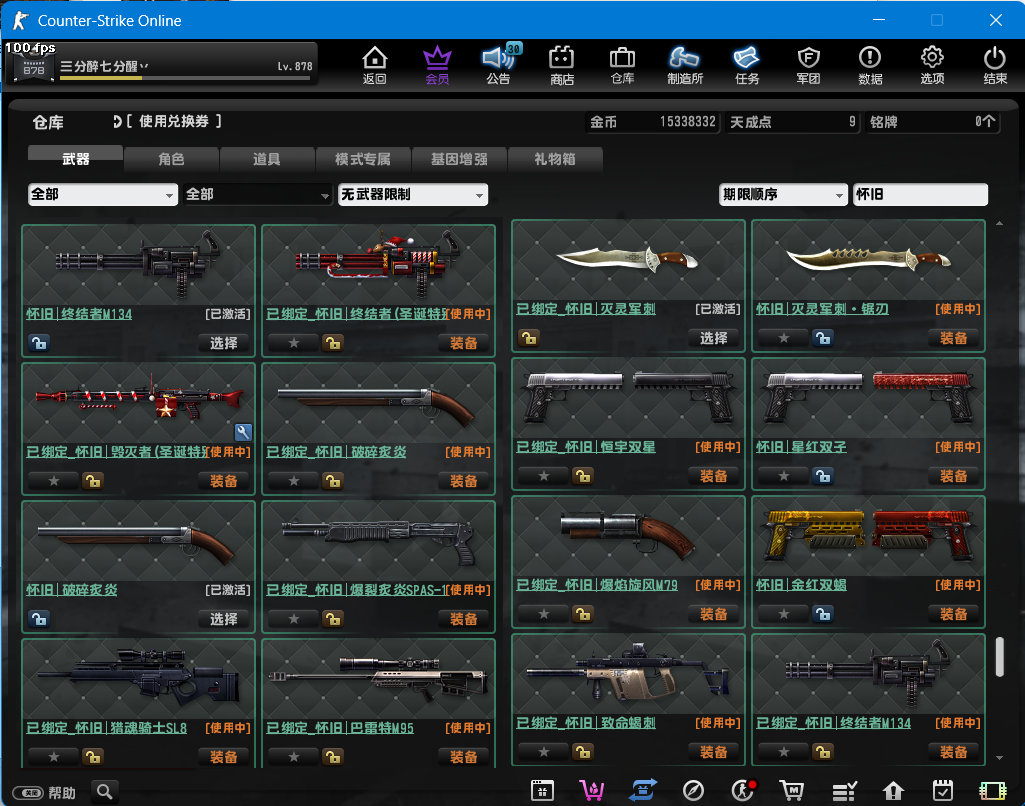This screenshot has height=806, width=1025.
Task: Open the 公告 megaphone announcements
Action: [498, 65]
